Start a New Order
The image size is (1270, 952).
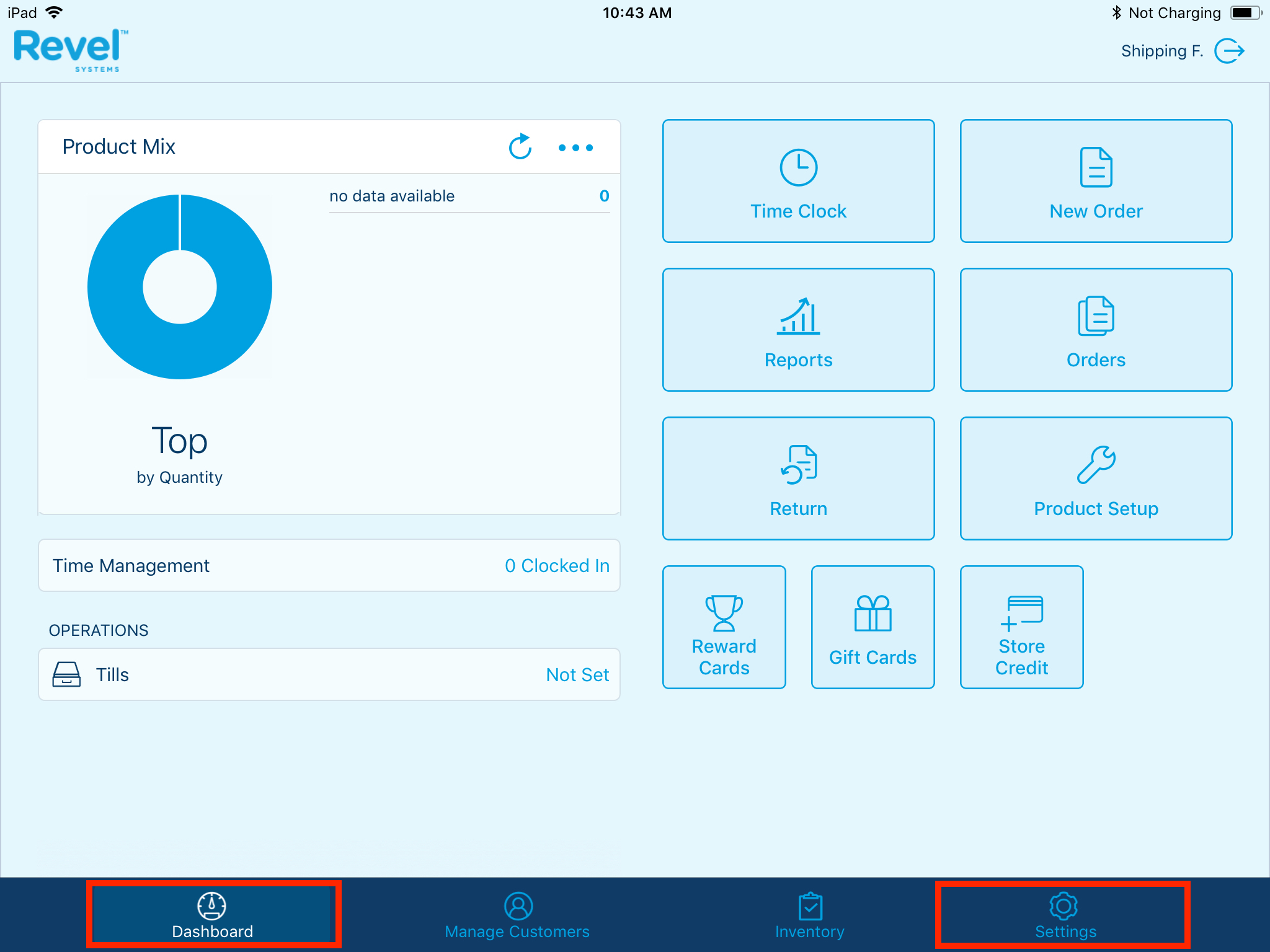tap(1096, 181)
